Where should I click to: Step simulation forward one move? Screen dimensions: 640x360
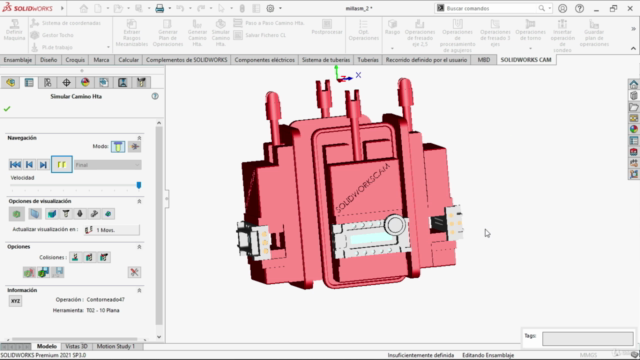pyautogui.click(x=43, y=164)
